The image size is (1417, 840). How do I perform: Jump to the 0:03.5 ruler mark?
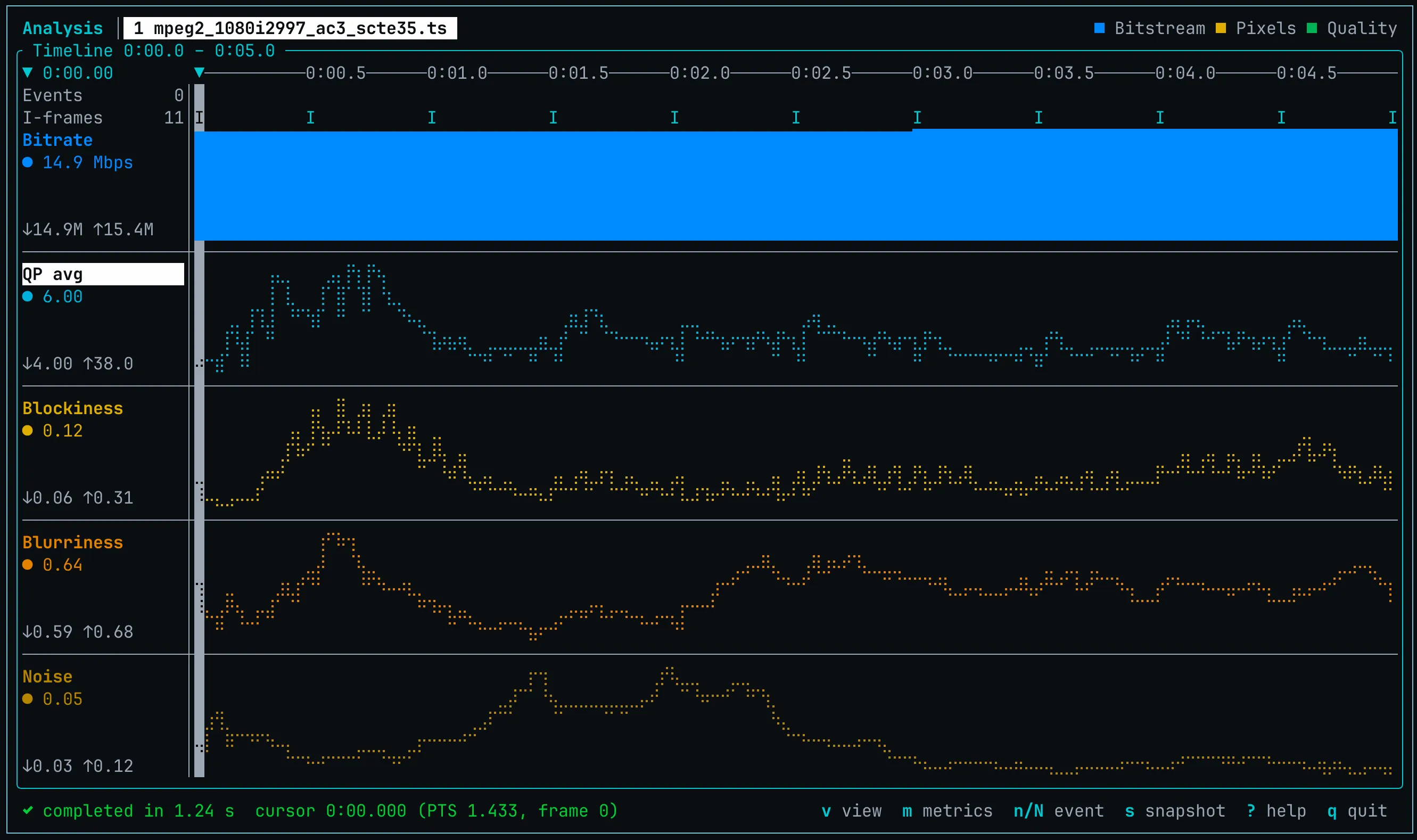tap(1064, 73)
